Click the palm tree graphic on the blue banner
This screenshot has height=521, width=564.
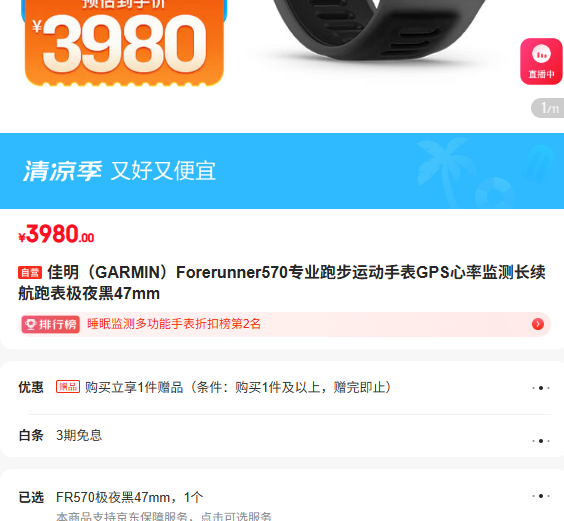pyautogui.click(x=442, y=169)
